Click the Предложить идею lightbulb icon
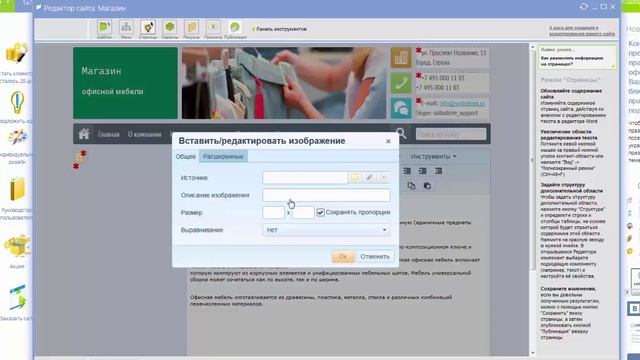640x360 pixels. pos(17,102)
